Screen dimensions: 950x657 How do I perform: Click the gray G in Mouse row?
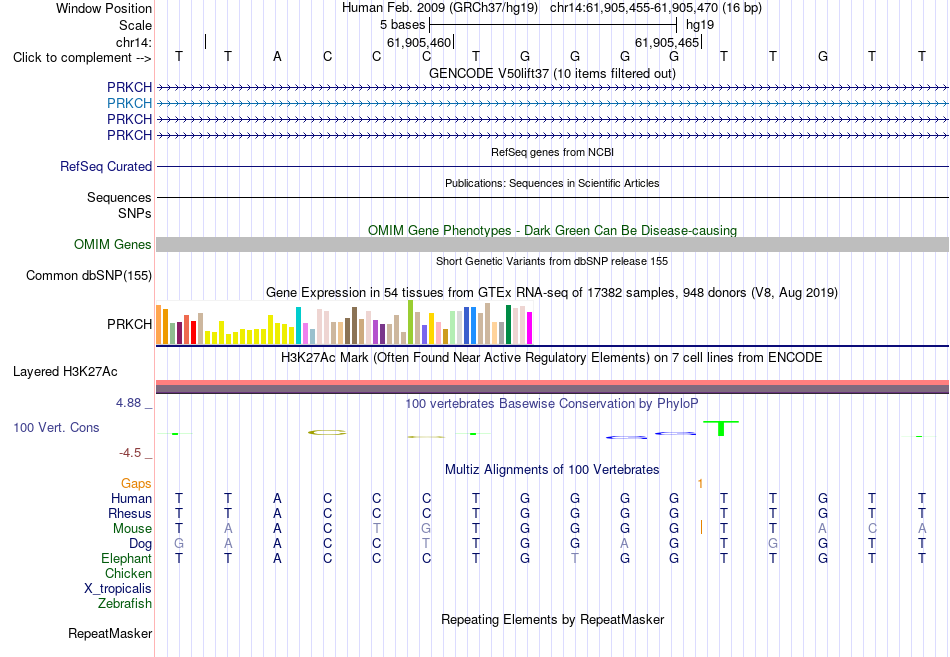[x=426, y=529]
